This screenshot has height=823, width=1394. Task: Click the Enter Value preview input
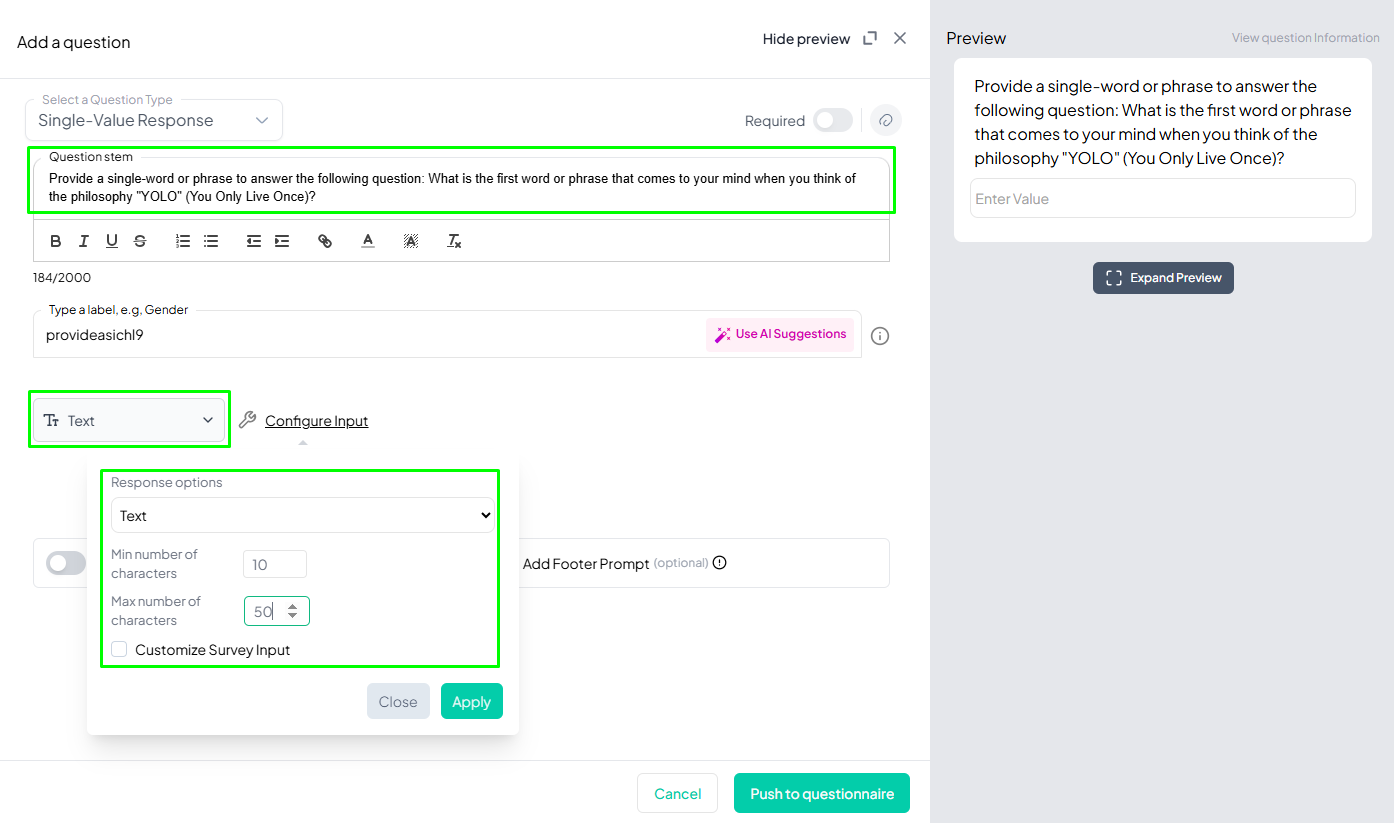[1163, 198]
